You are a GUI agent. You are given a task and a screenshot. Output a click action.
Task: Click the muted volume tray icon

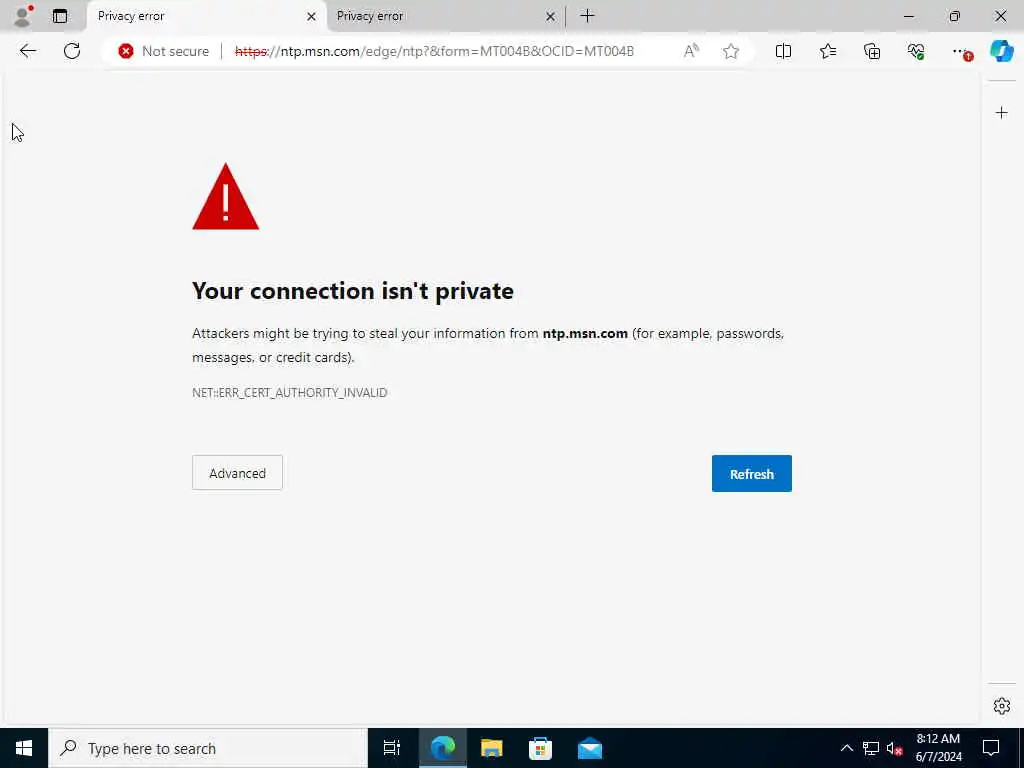click(x=894, y=748)
